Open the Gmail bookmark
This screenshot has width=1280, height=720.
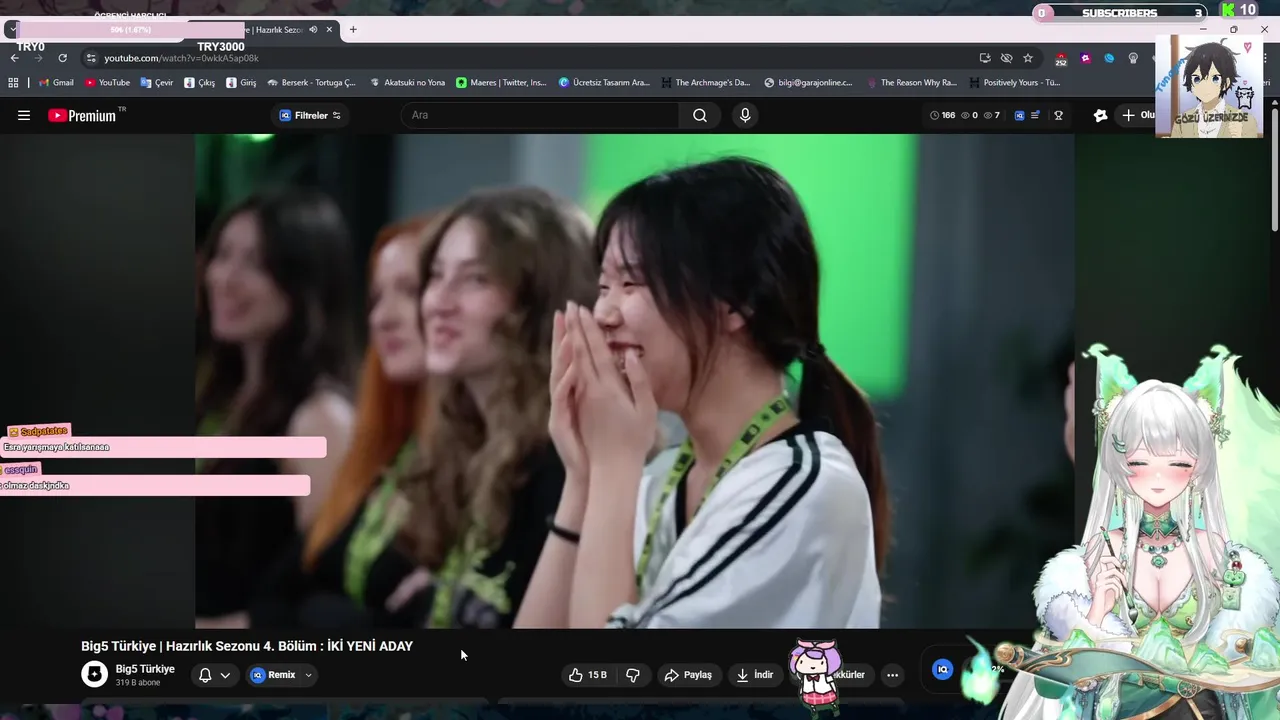56,83
